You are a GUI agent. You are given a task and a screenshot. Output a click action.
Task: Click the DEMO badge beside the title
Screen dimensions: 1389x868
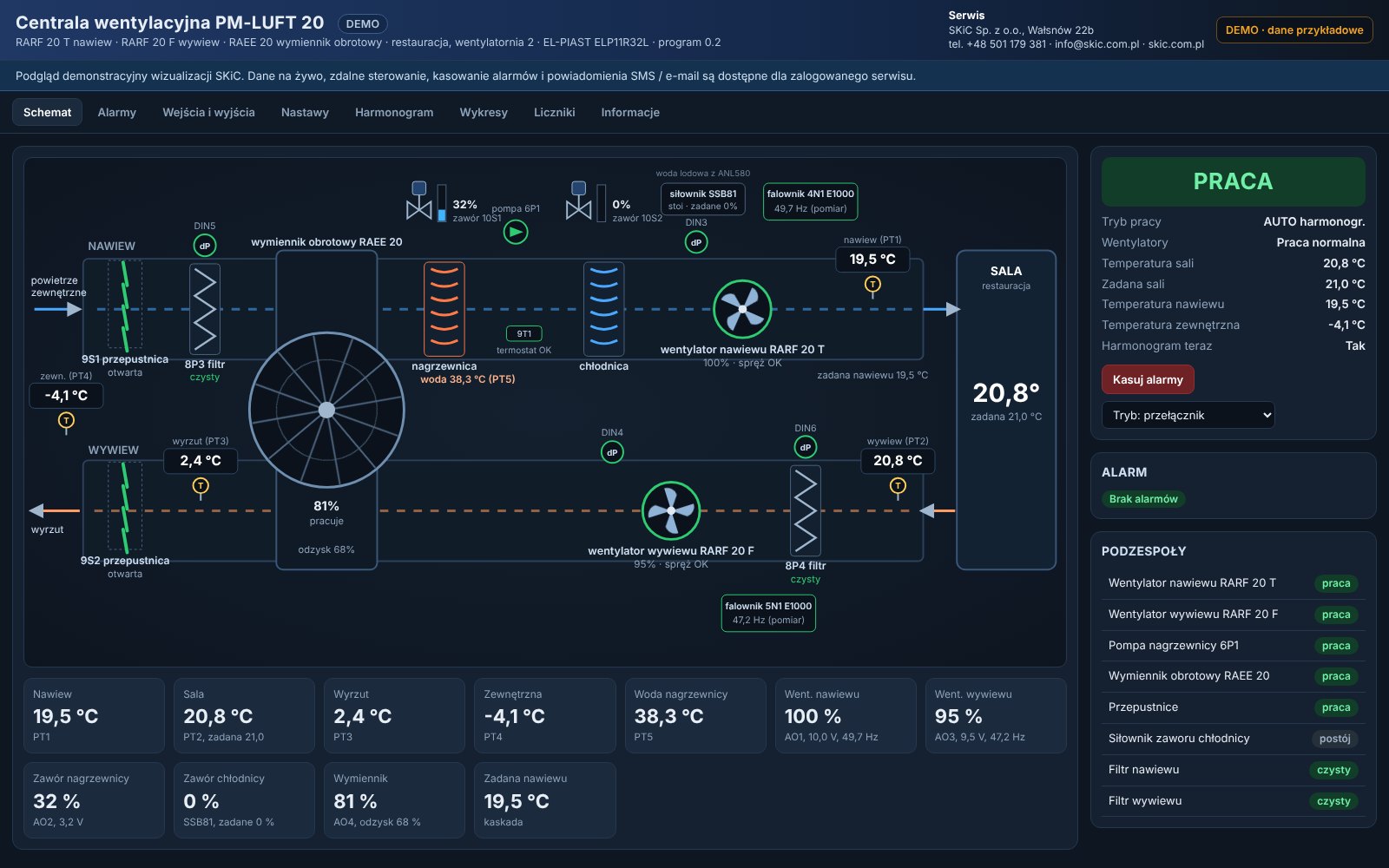coord(363,24)
